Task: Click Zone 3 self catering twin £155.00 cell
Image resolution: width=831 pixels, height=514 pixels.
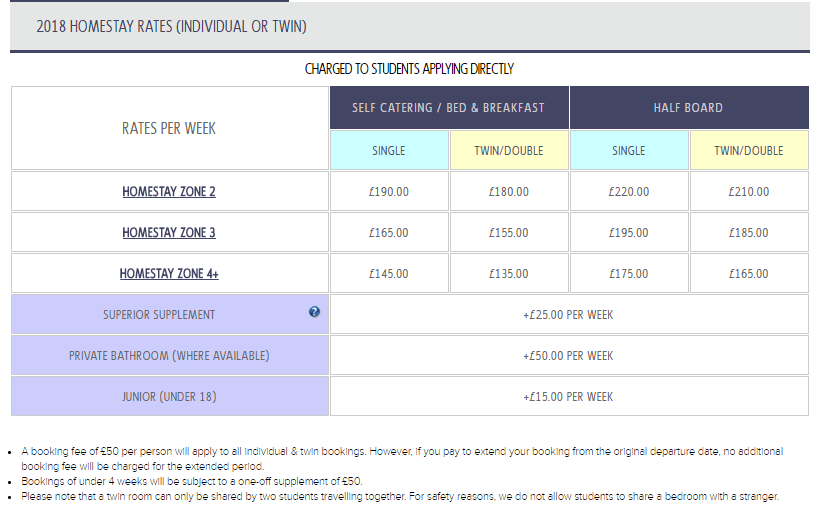Action: coord(509,233)
